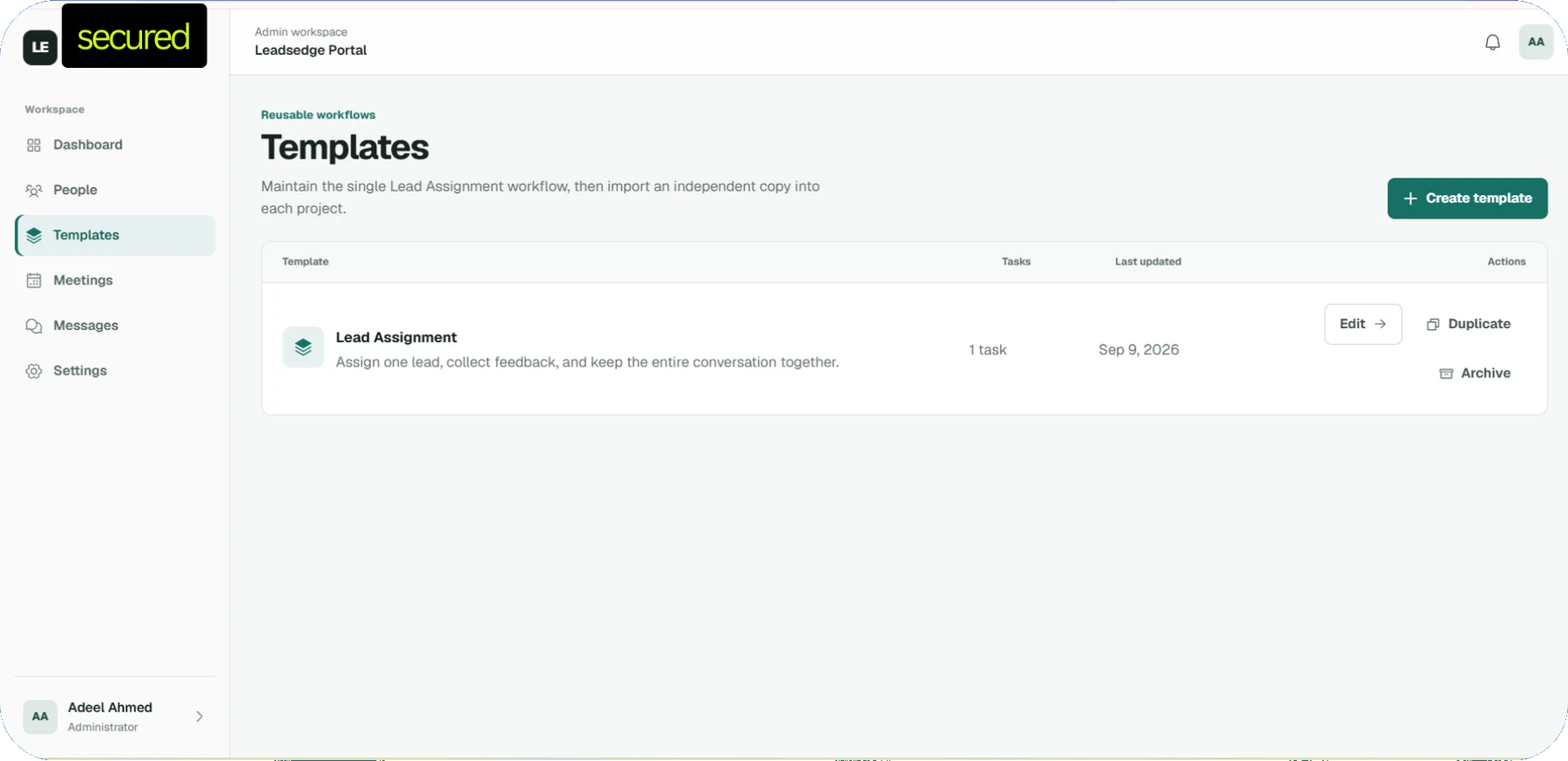Go to Dashboard in the sidebar
Image resolution: width=1568 pixels, height=761 pixels.
[x=115, y=145]
